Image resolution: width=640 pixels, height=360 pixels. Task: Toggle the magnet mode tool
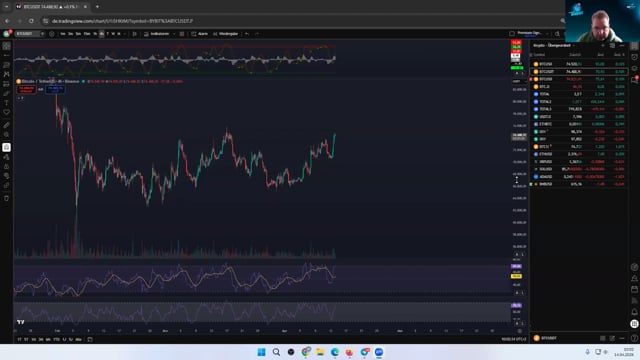click(7, 147)
